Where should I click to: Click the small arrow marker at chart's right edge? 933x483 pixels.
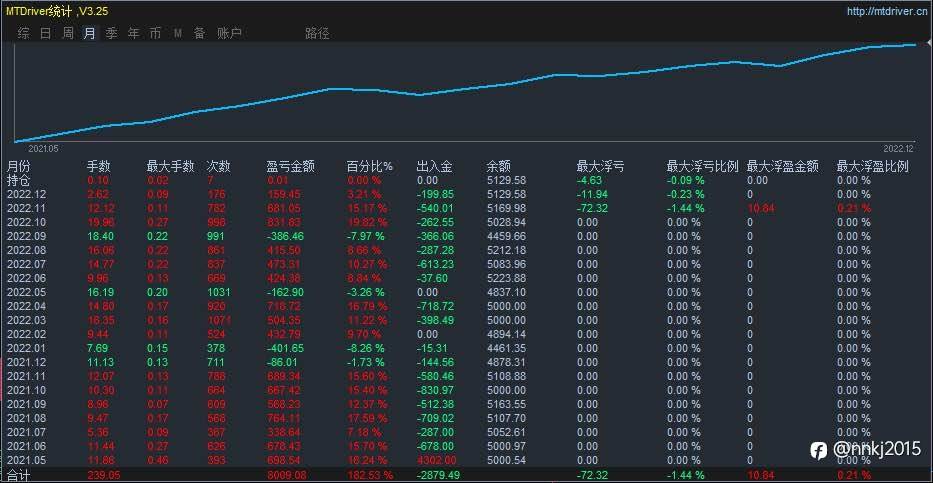(x=929, y=44)
